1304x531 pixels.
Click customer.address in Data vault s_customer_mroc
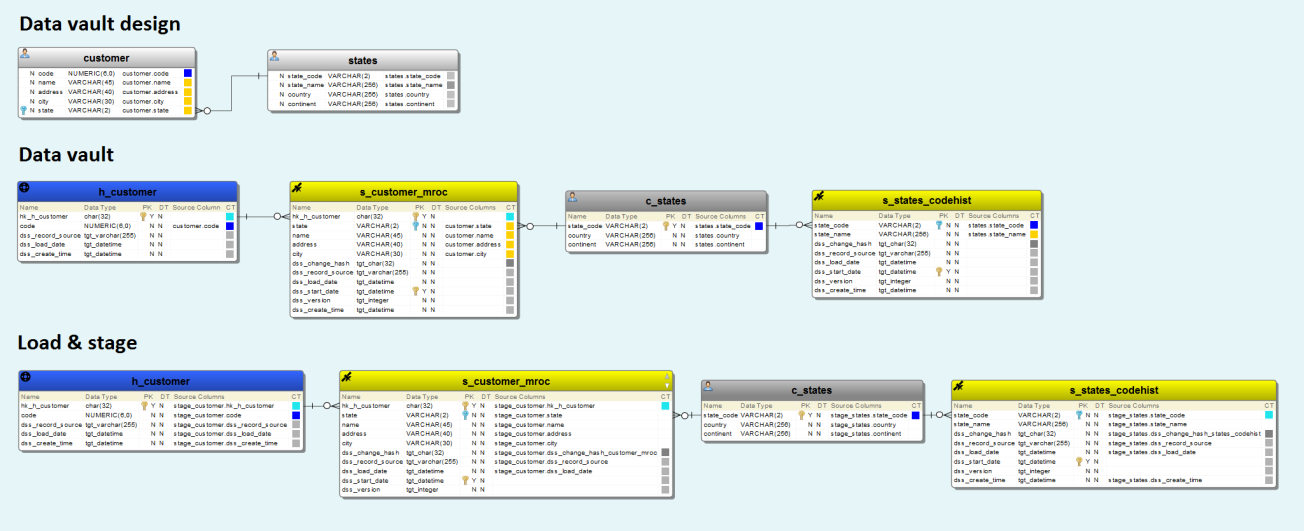472,244
